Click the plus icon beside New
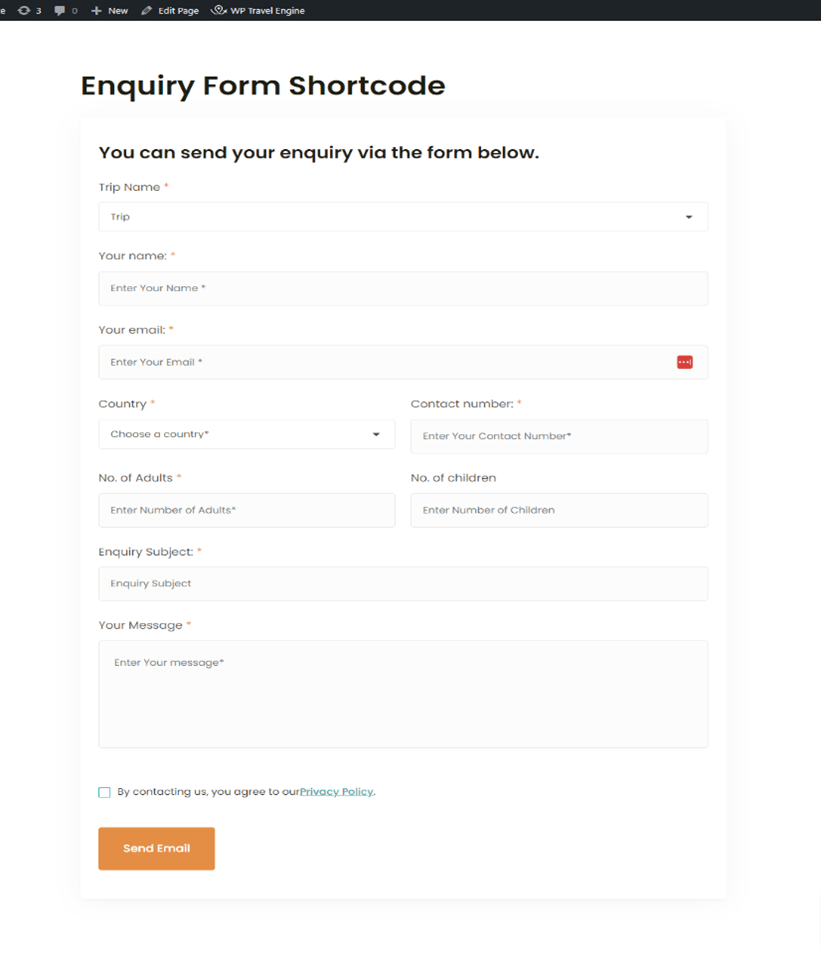 [x=96, y=10]
